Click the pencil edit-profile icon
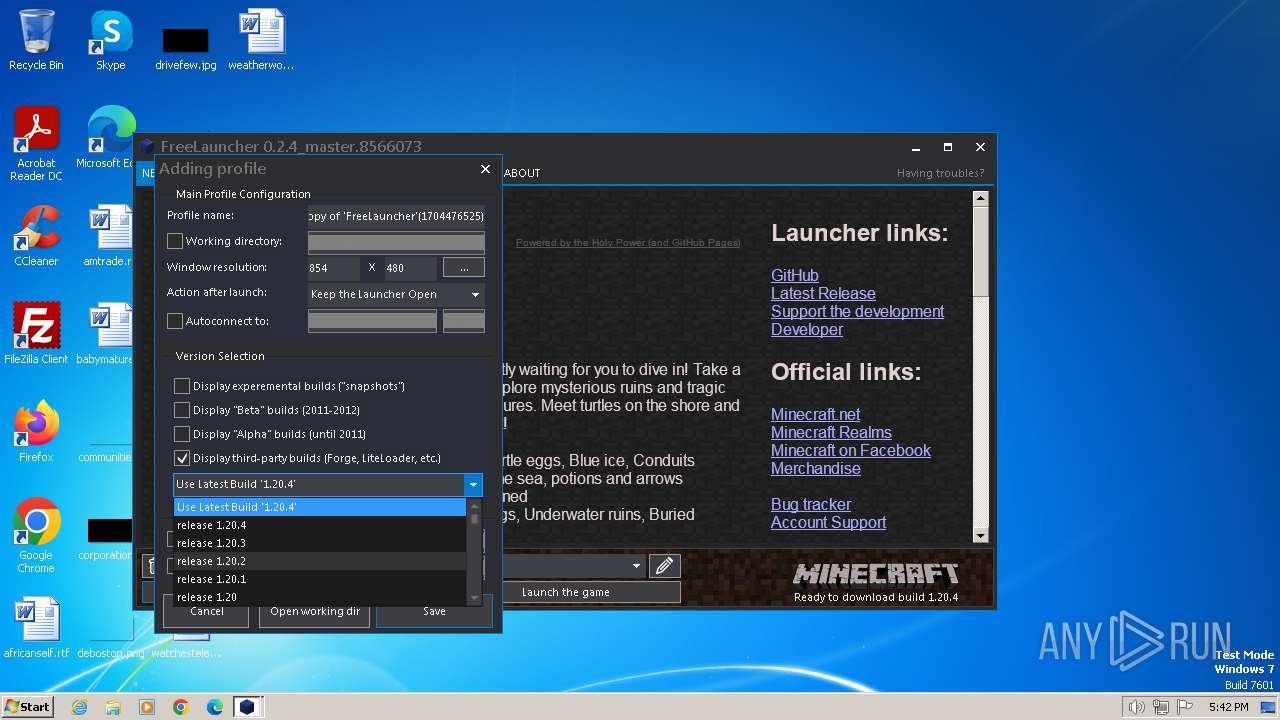1280x720 pixels. [664, 566]
